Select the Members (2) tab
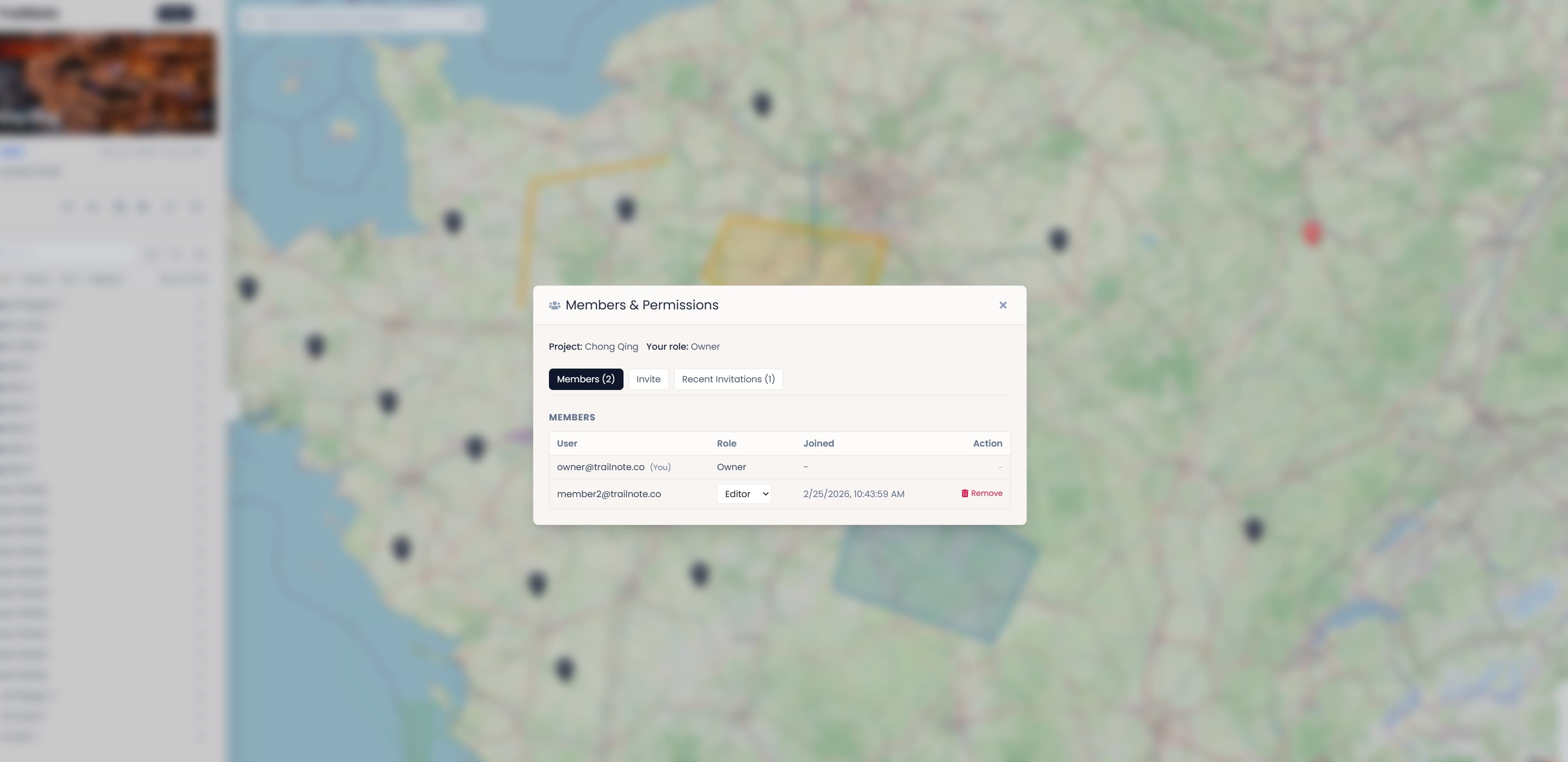This screenshot has width=1568, height=762. tap(585, 379)
